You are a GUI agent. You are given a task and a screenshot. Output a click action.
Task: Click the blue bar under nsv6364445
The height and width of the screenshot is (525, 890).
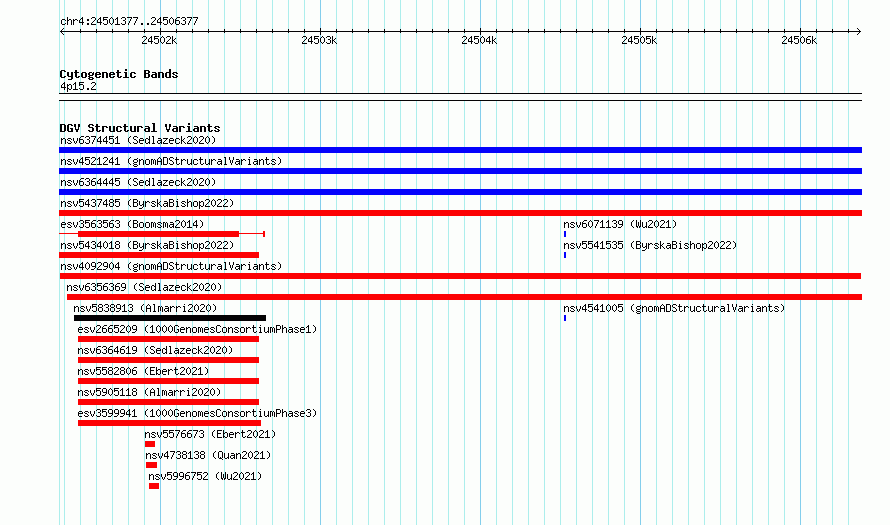(x=460, y=192)
